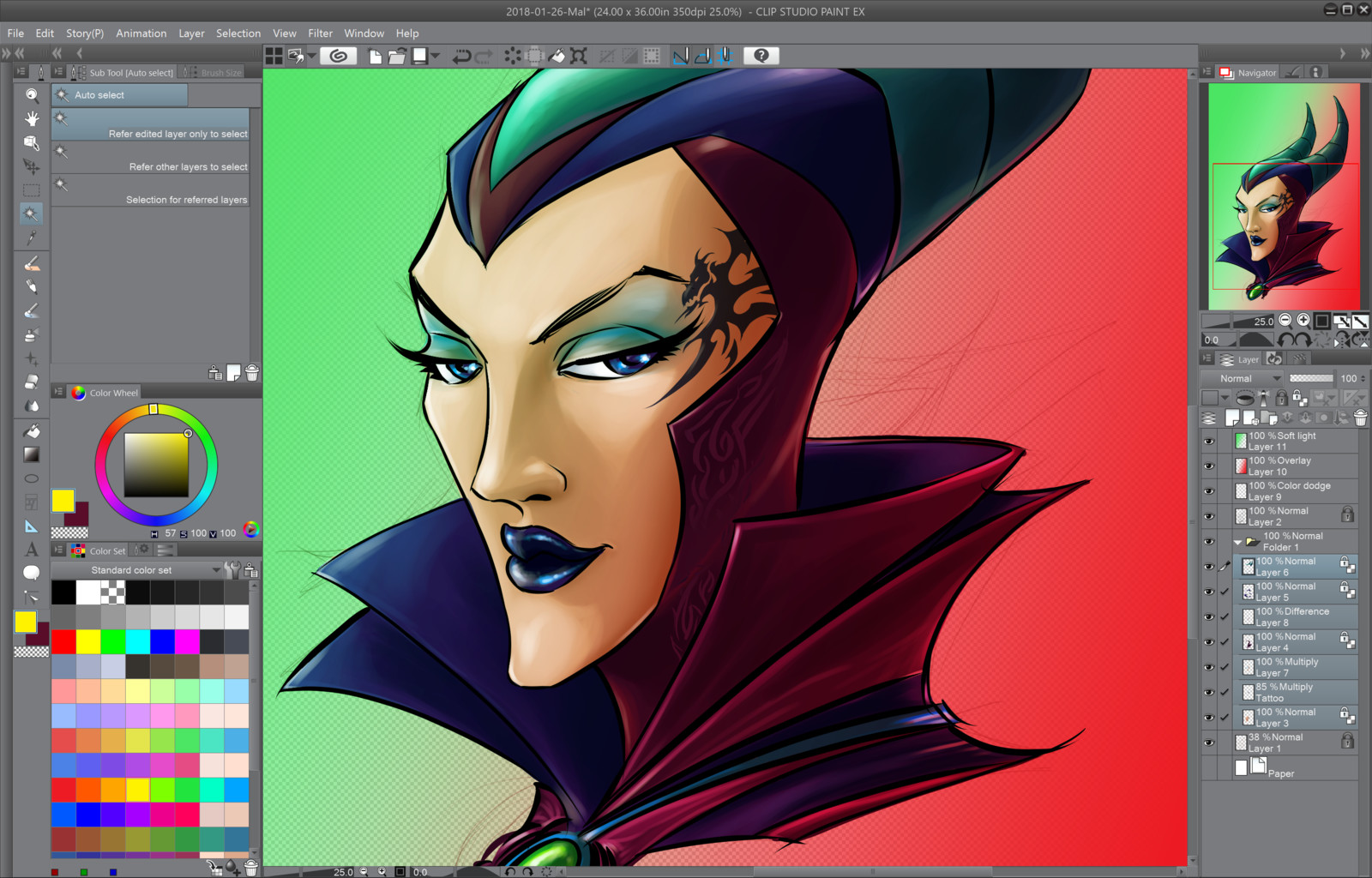
Task: Select the Airbrush tool
Action: pyautogui.click(x=32, y=334)
